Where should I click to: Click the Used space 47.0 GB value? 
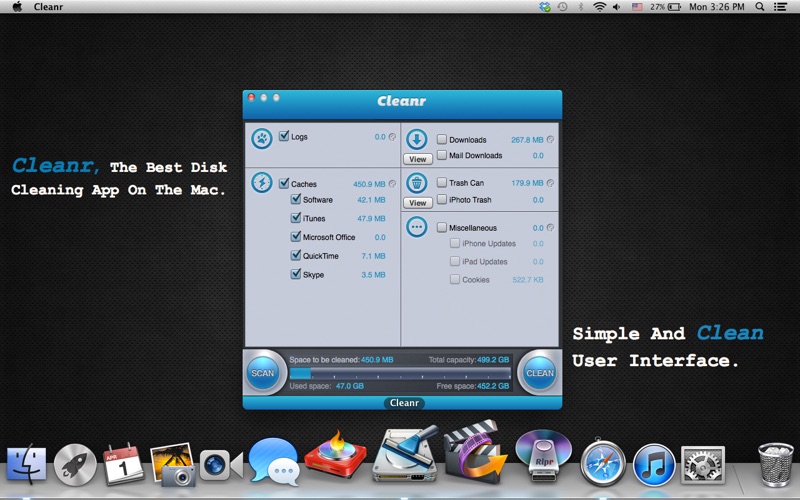(x=350, y=386)
